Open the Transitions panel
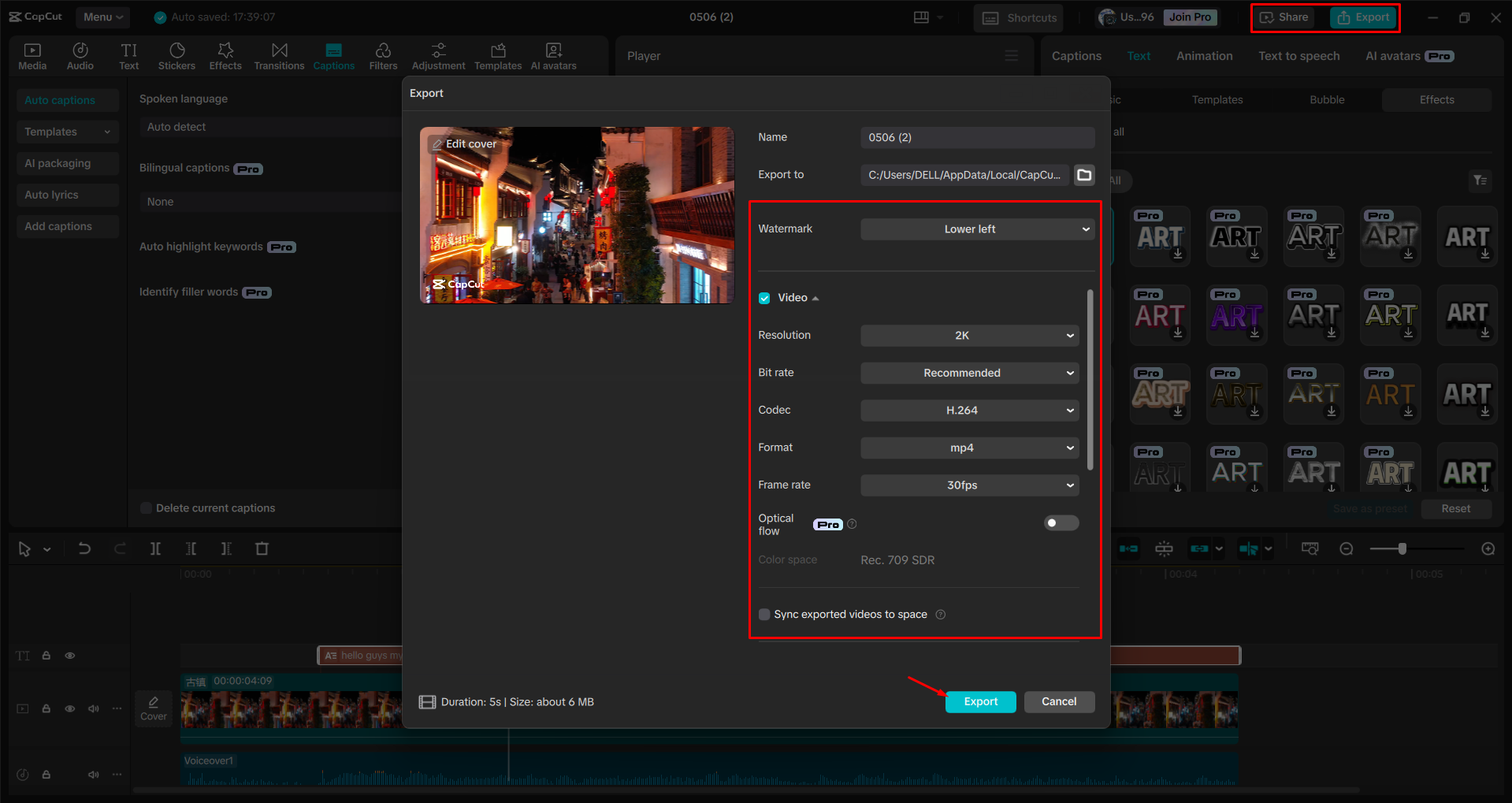This screenshot has height=803, width=1512. (x=279, y=56)
